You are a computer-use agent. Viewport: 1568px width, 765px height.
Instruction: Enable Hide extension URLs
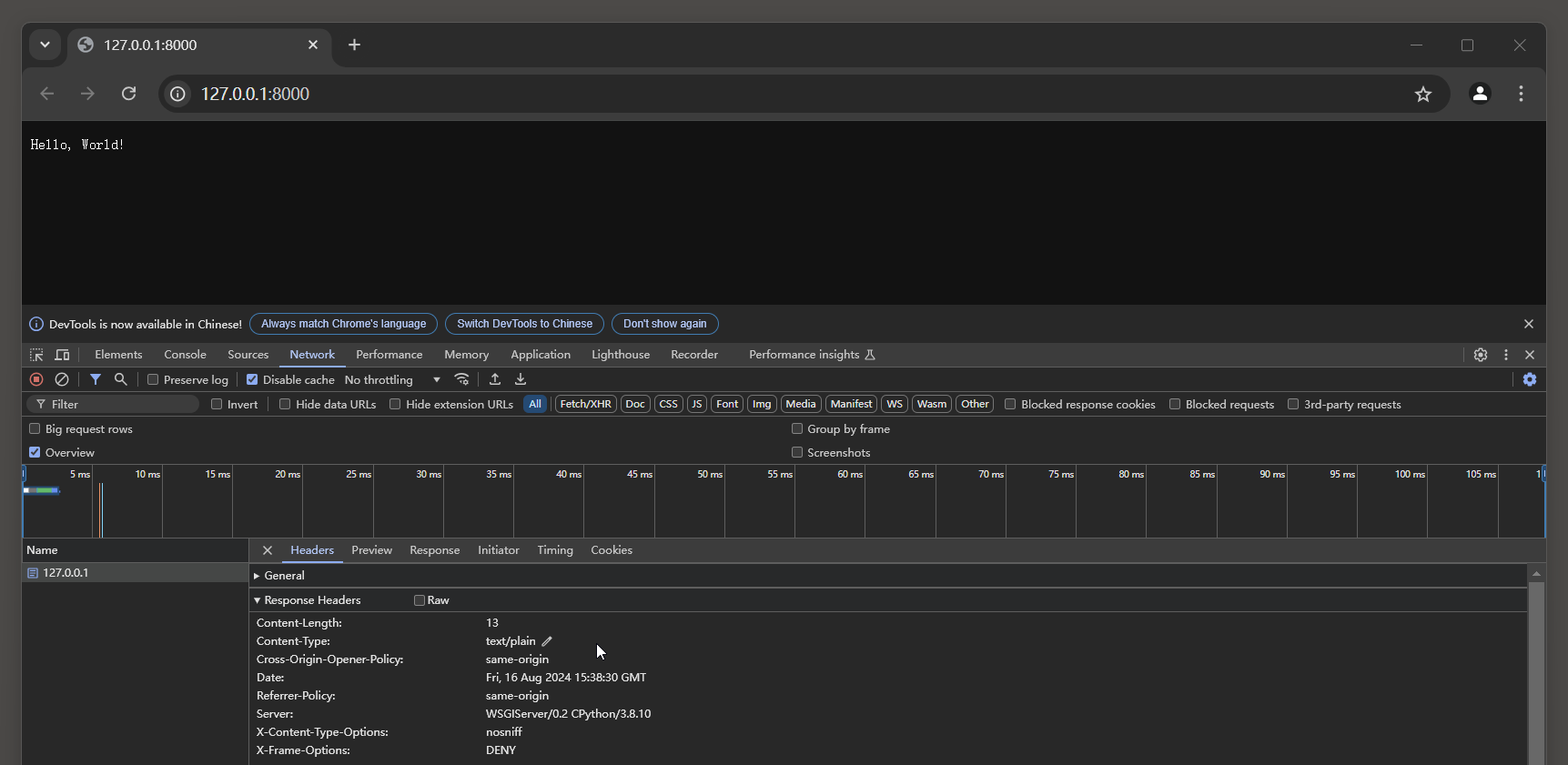(x=395, y=404)
